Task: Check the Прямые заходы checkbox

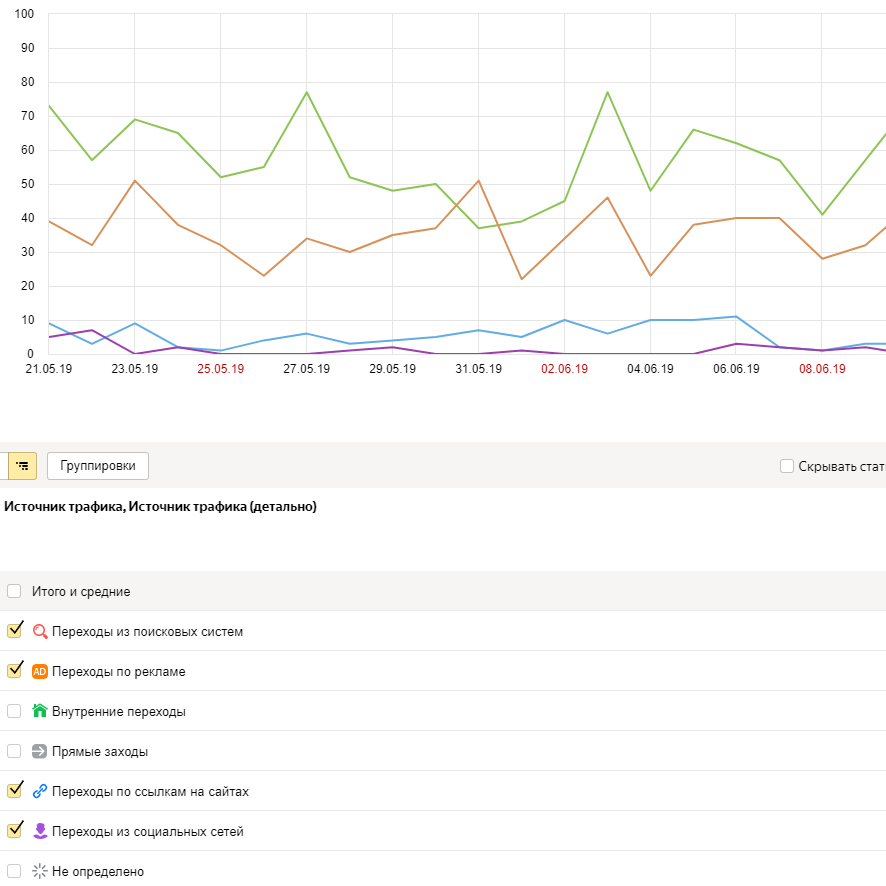Action: (14, 751)
